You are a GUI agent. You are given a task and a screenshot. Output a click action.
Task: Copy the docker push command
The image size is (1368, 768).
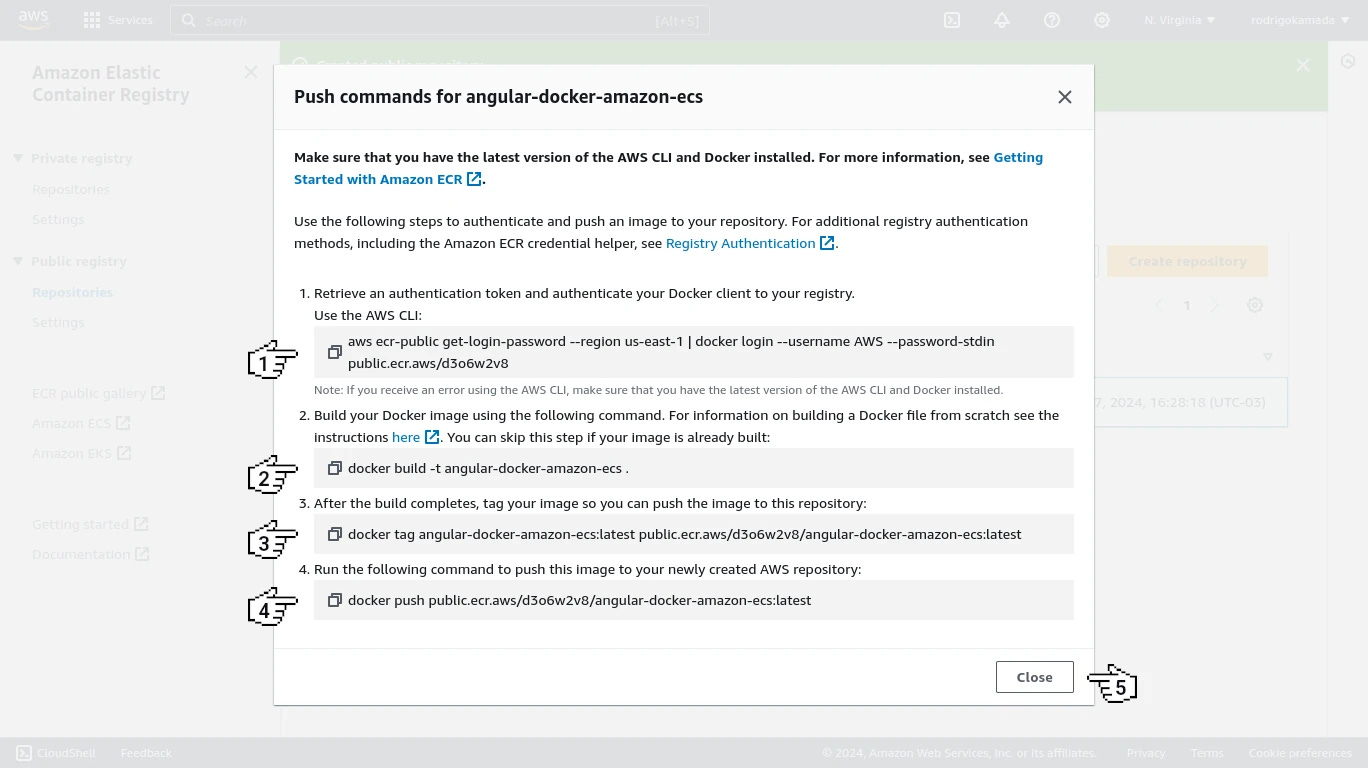tap(335, 600)
